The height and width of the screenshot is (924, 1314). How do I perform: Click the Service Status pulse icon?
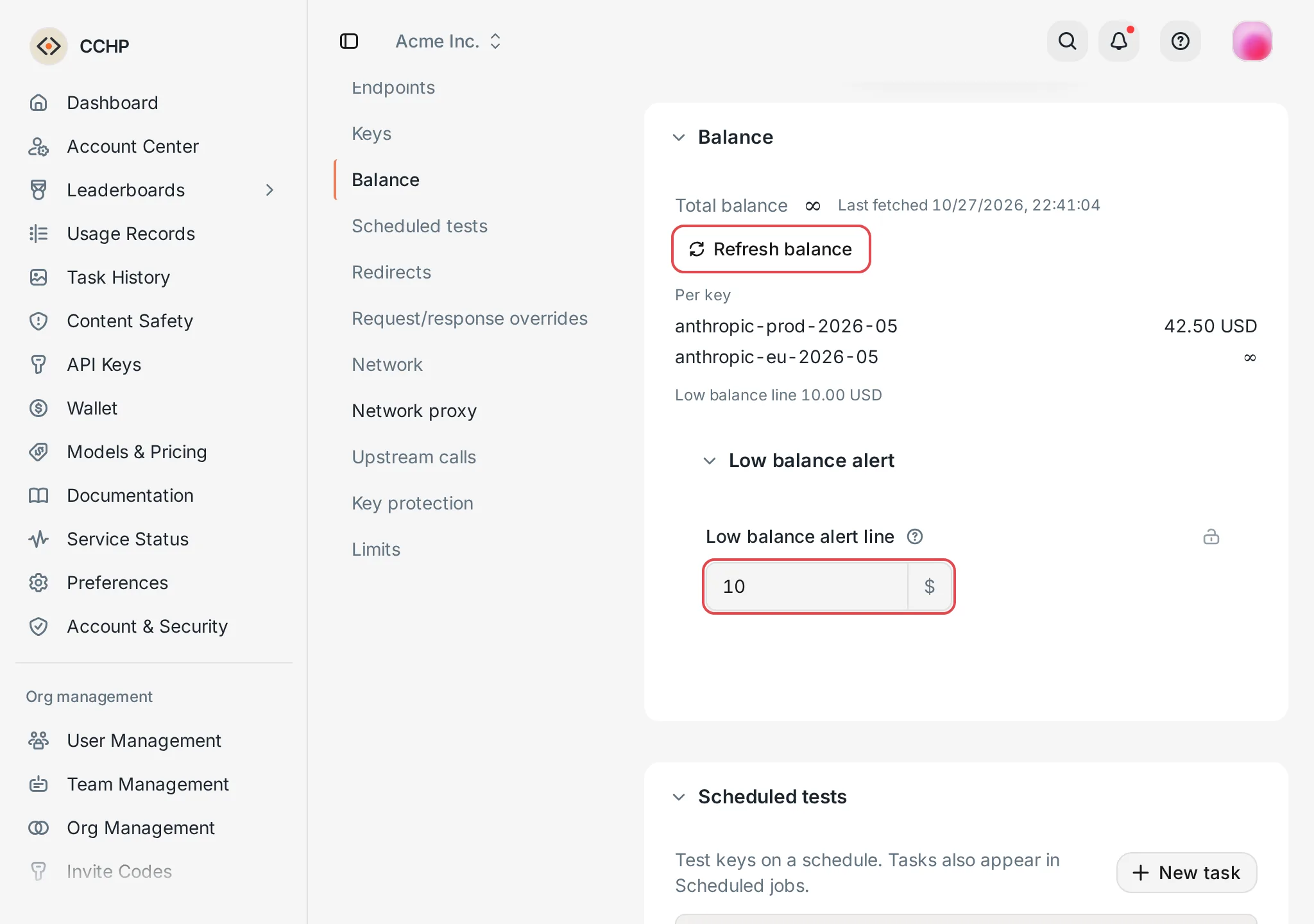tap(38, 539)
